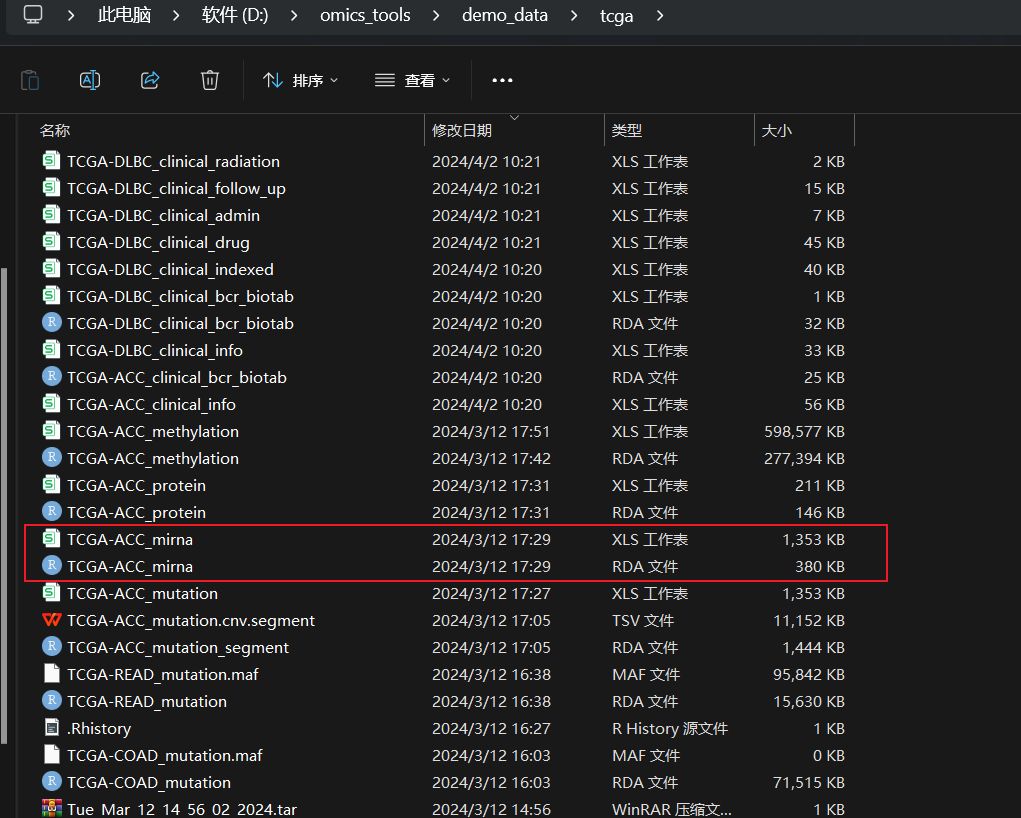Select XLS icon of TCGA-ACC_mirna sheet
Image resolution: width=1021 pixels, height=818 pixels.
[x=51, y=539]
